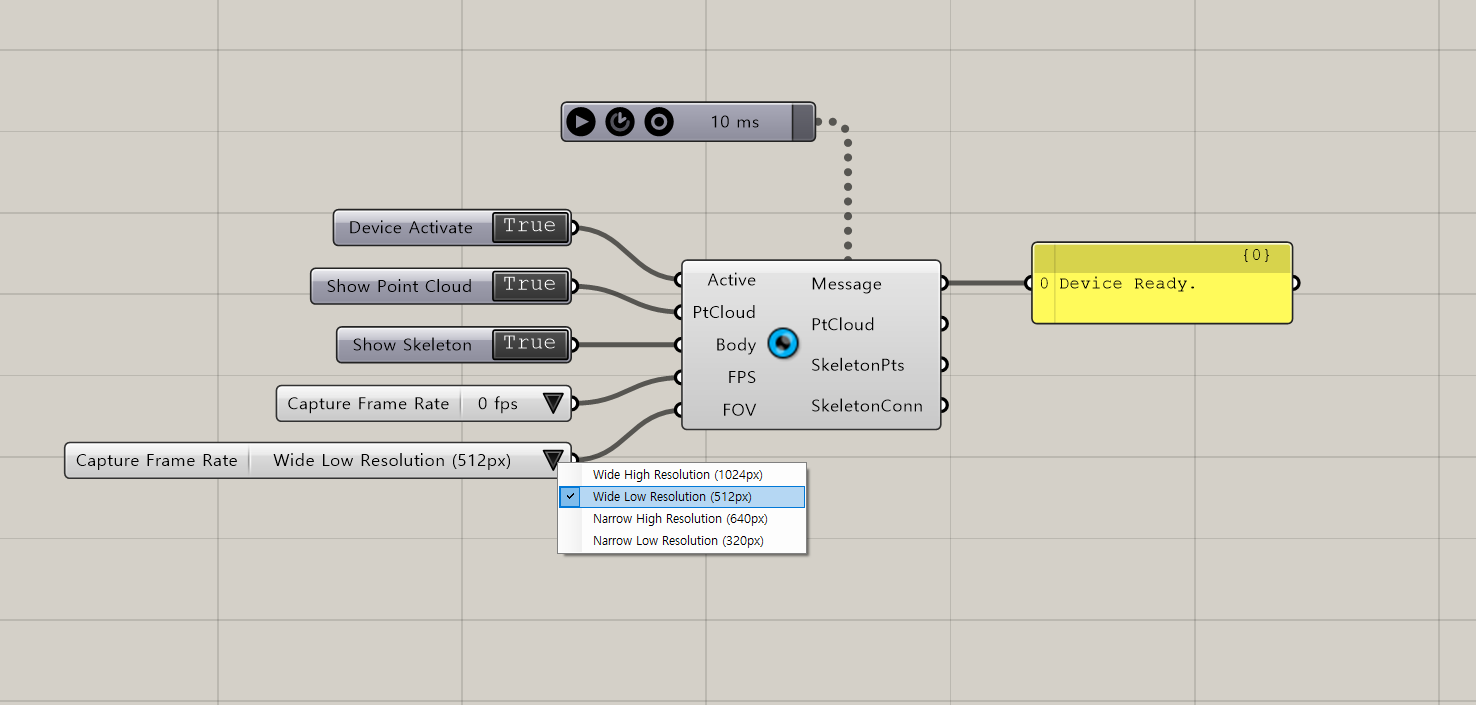
Task: Toggle Show Point Cloud True button
Action: [x=530, y=286]
